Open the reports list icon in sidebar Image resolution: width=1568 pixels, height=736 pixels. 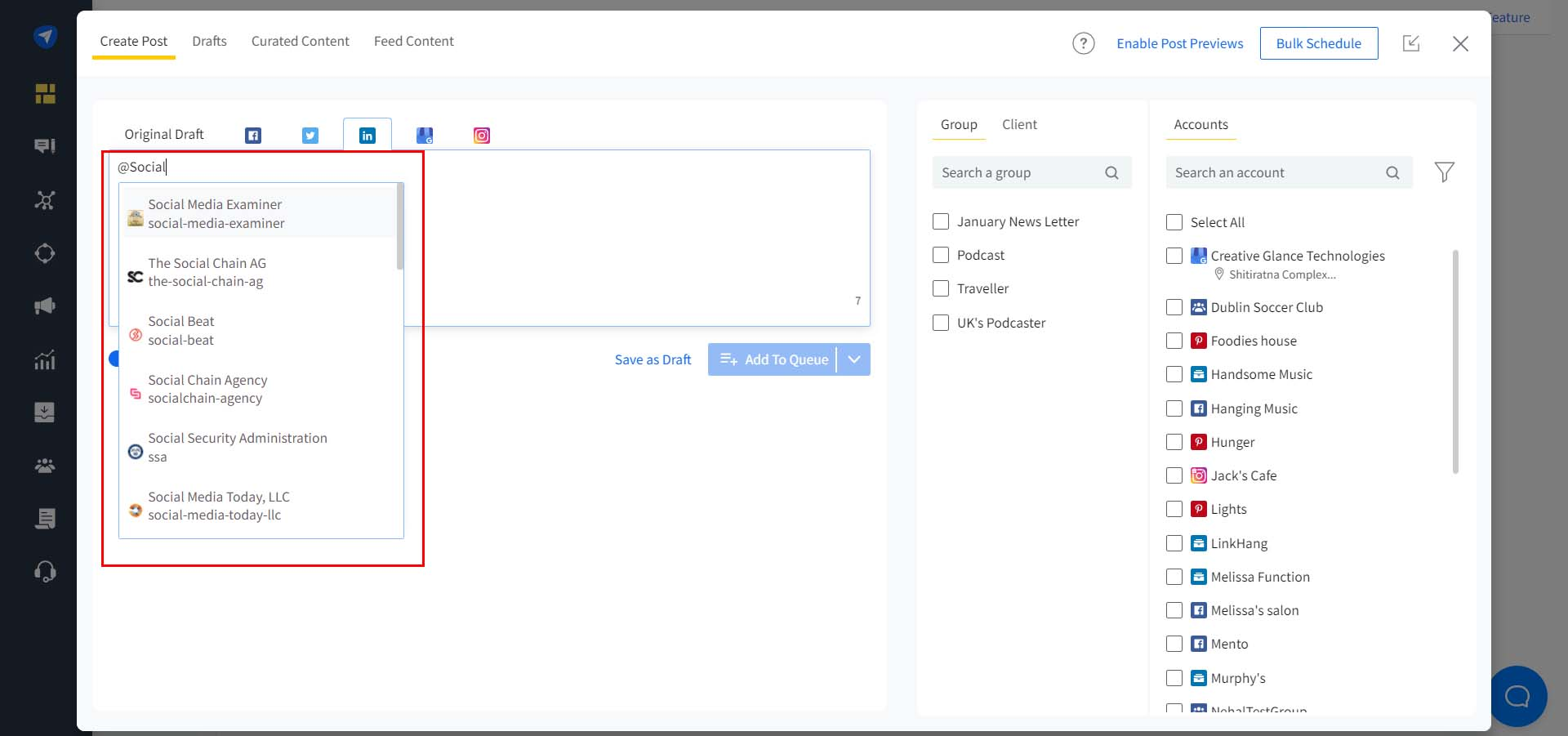coord(45,519)
